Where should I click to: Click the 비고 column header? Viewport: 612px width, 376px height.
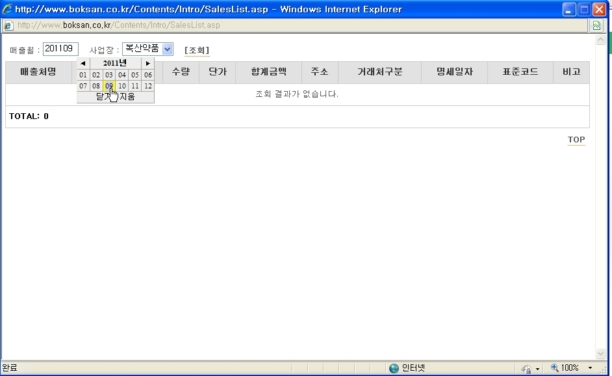point(571,72)
